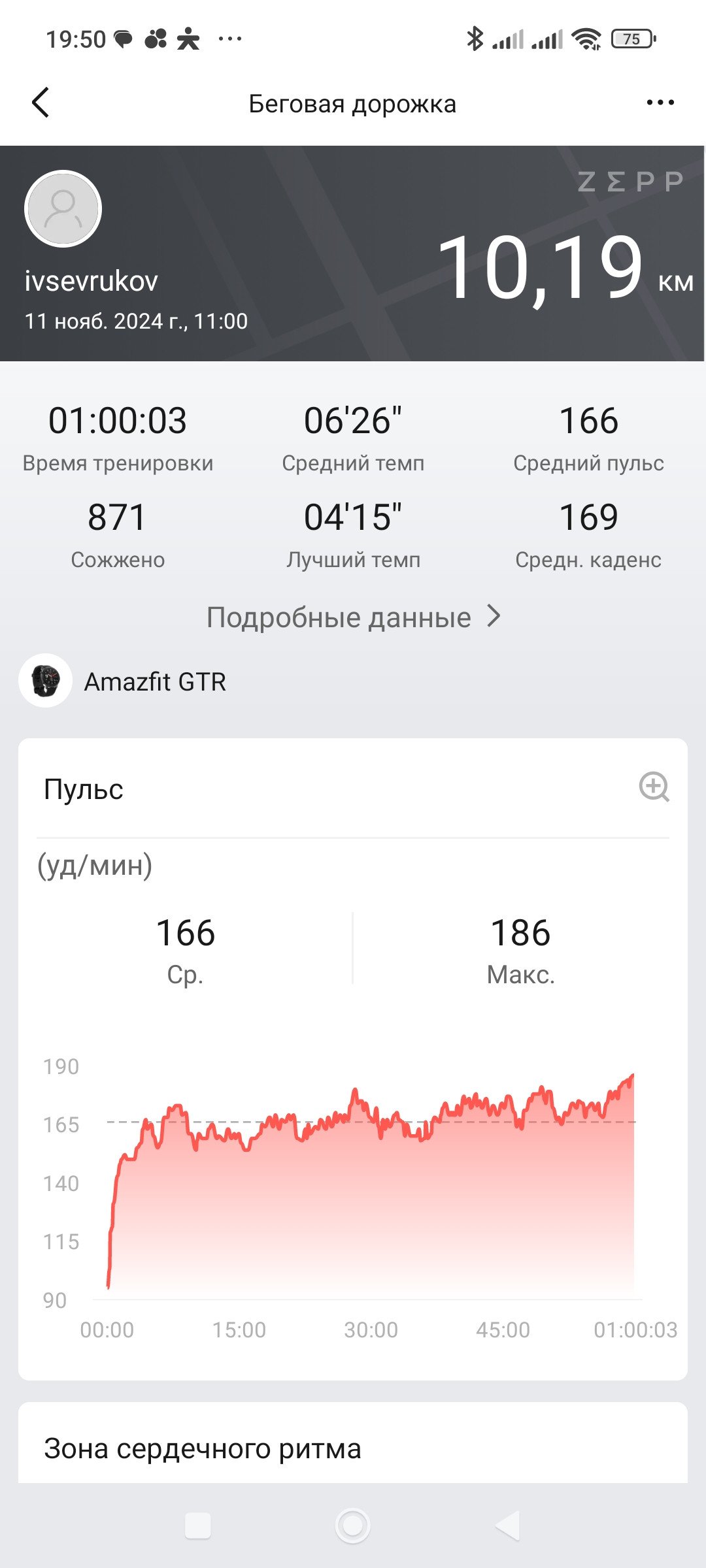
Task: Tap the back arrow icon
Action: point(41,103)
